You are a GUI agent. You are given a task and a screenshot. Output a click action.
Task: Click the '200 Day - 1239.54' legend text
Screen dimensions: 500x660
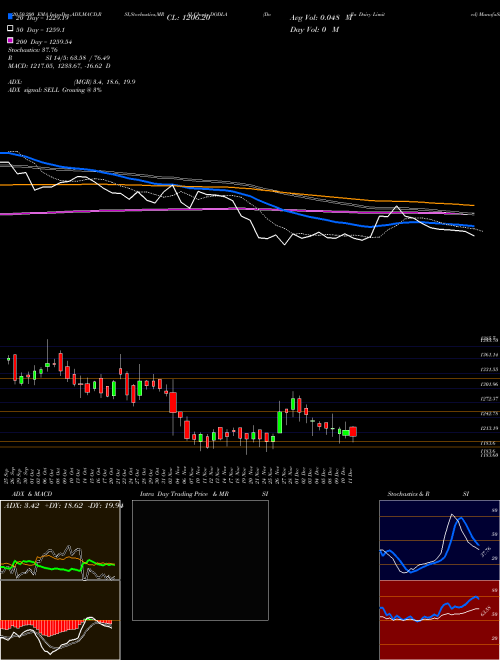[x=44, y=42]
